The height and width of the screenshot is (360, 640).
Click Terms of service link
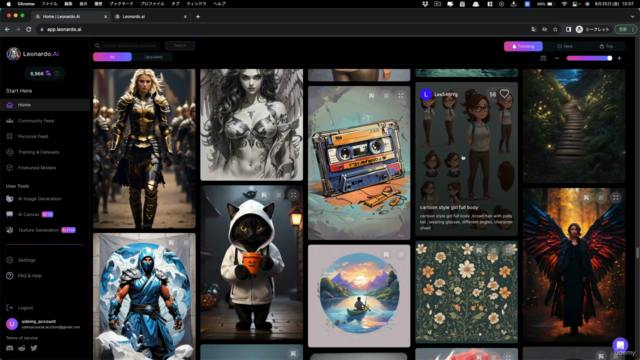click(x=22, y=338)
